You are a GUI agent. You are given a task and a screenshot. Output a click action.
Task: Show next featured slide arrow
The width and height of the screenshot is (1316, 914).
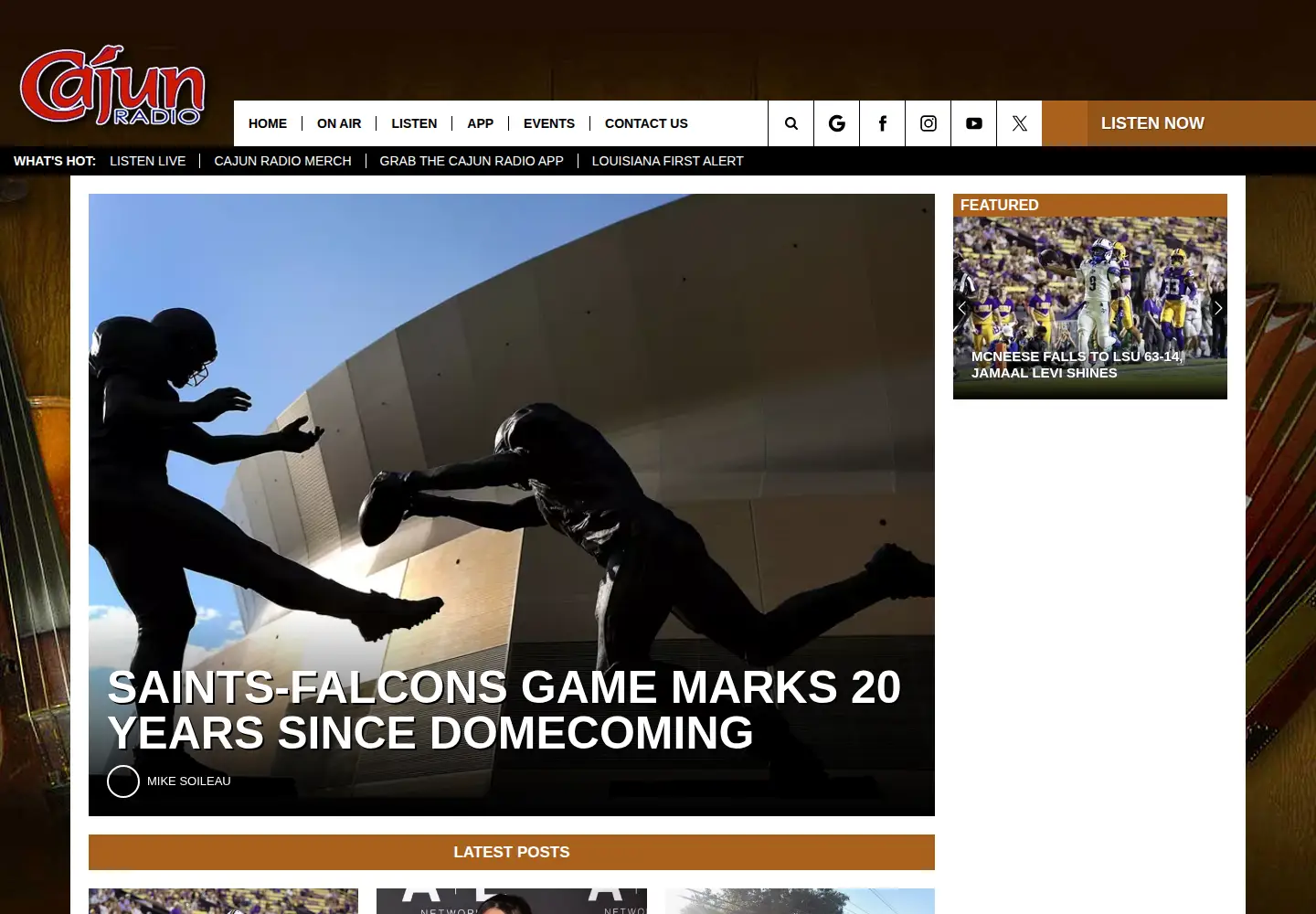[1217, 308]
